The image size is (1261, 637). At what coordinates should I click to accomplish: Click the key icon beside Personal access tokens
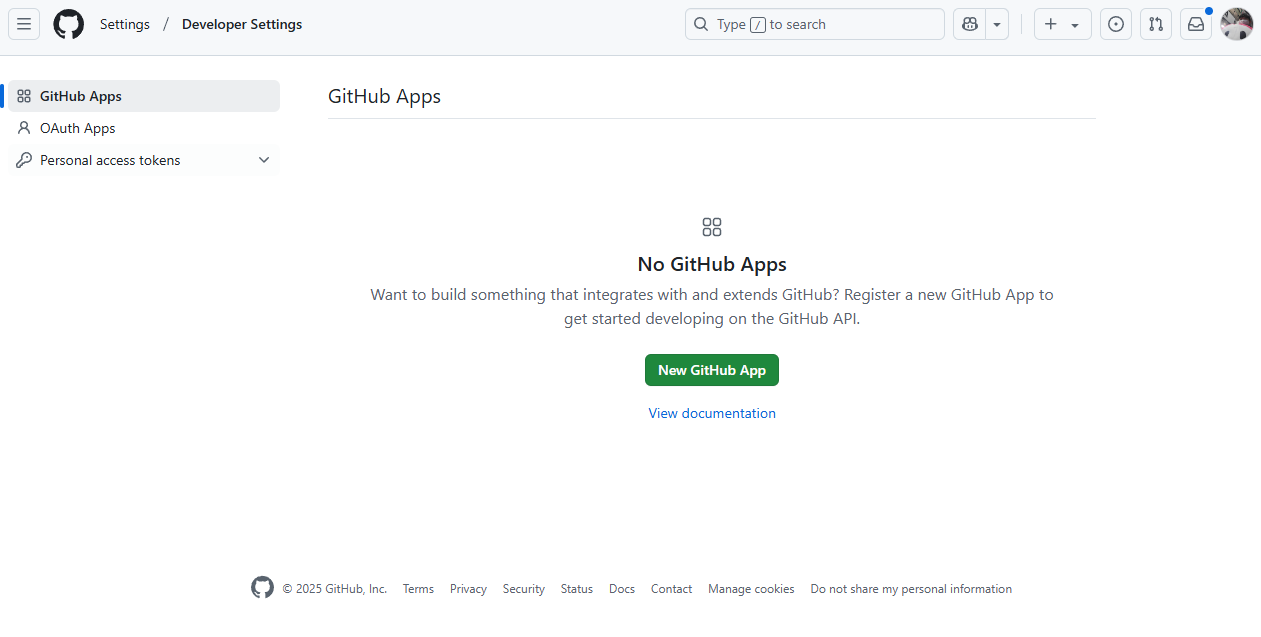(24, 160)
